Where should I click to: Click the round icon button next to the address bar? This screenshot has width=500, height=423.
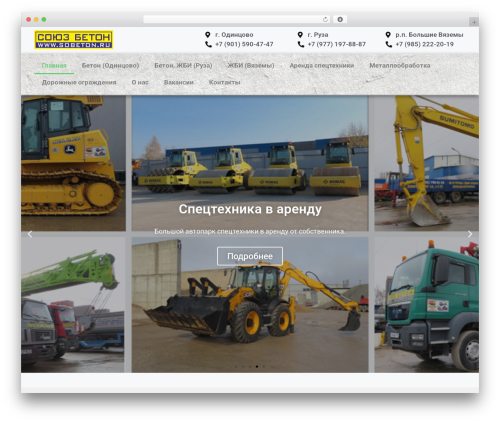tap(340, 20)
